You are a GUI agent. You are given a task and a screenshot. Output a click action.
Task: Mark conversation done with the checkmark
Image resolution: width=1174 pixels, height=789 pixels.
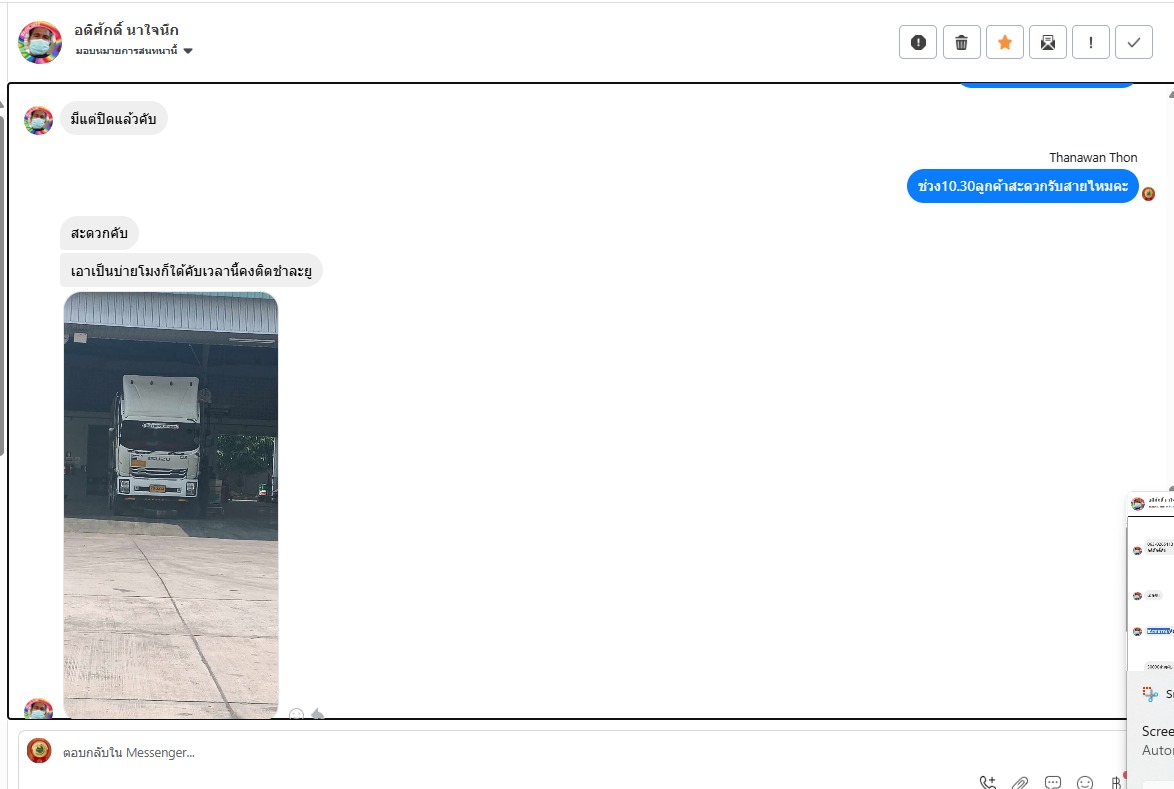(1134, 43)
